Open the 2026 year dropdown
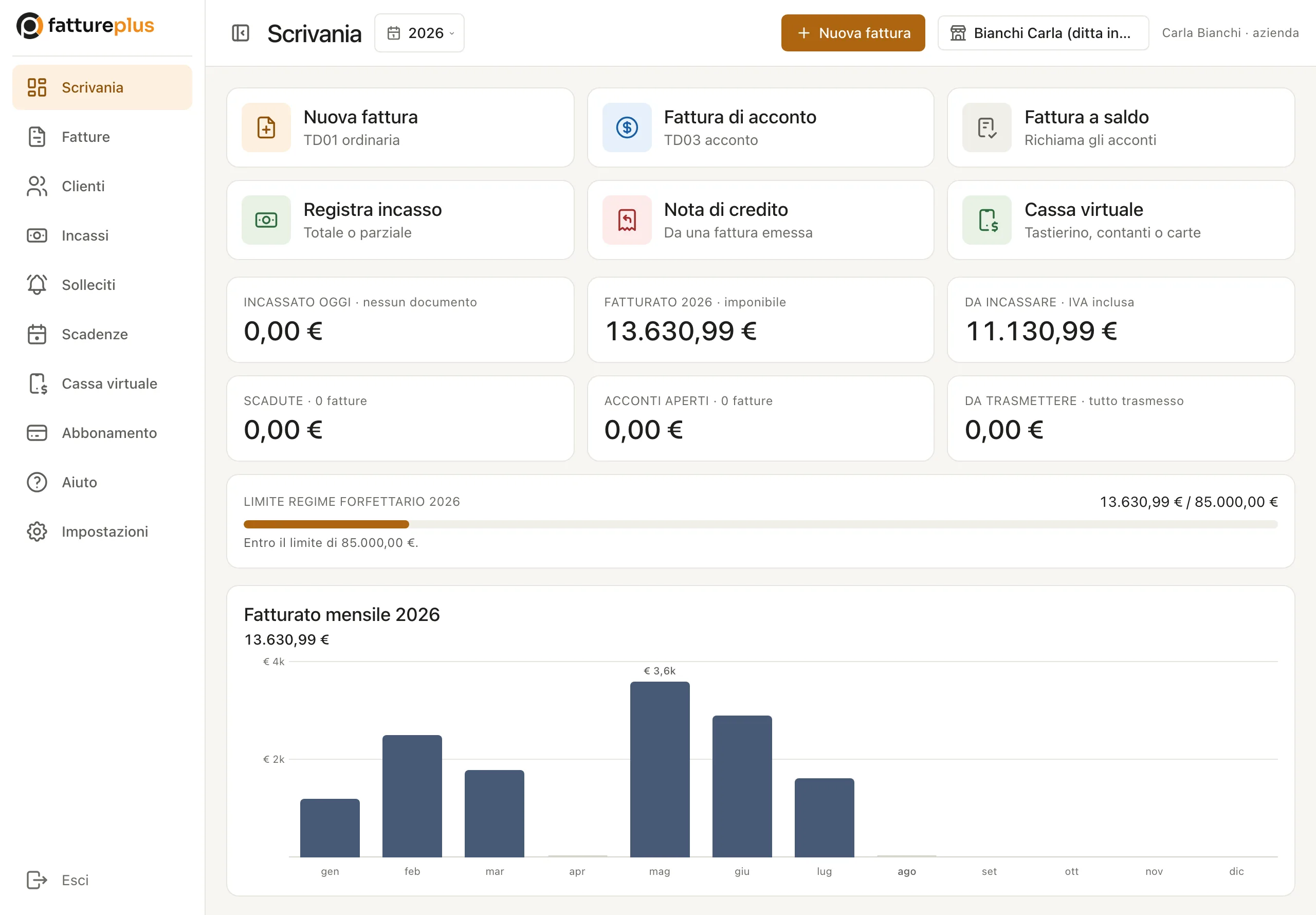The height and width of the screenshot is (915, 1316). click(x=419, y=33)
